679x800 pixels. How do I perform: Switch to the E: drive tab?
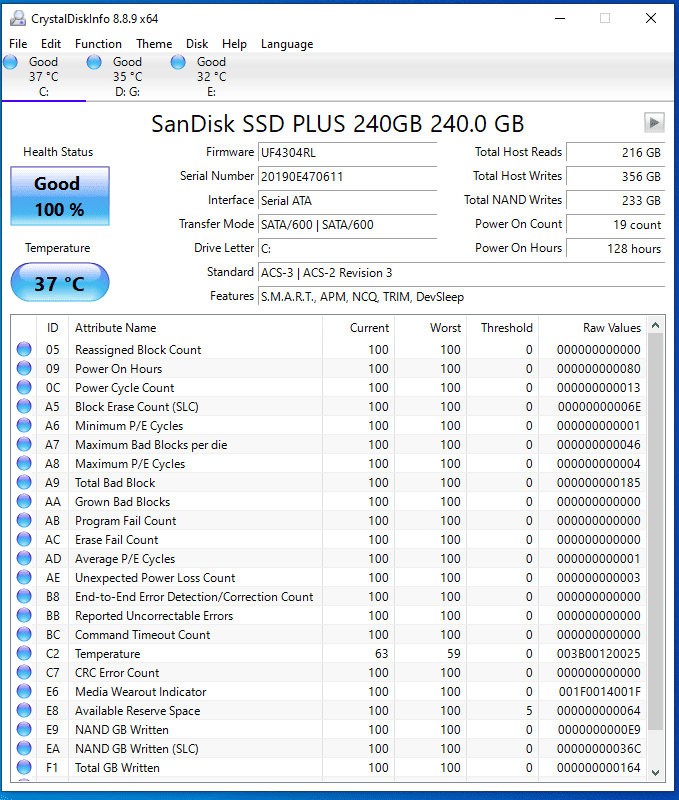210,77
